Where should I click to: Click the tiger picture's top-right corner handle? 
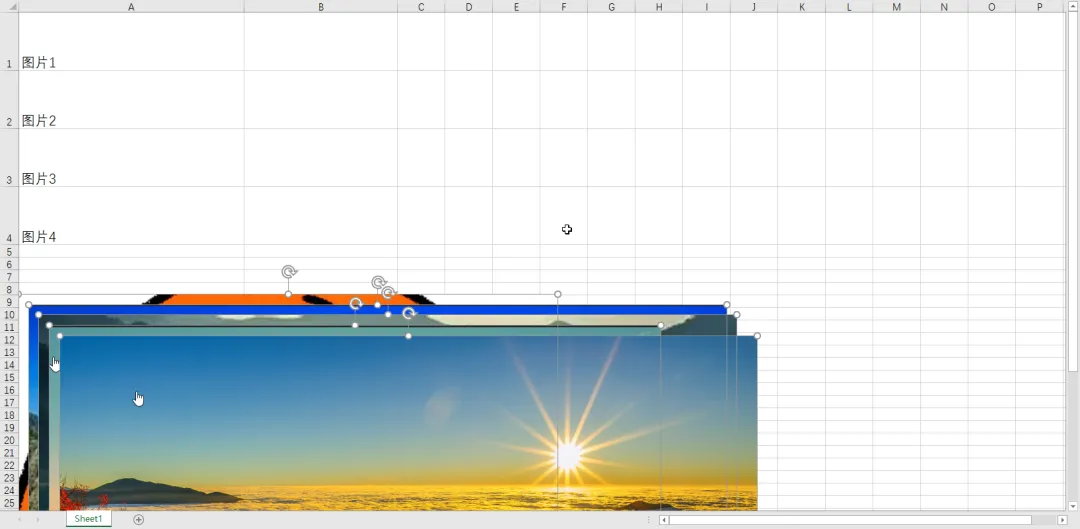tap(557, 294)
